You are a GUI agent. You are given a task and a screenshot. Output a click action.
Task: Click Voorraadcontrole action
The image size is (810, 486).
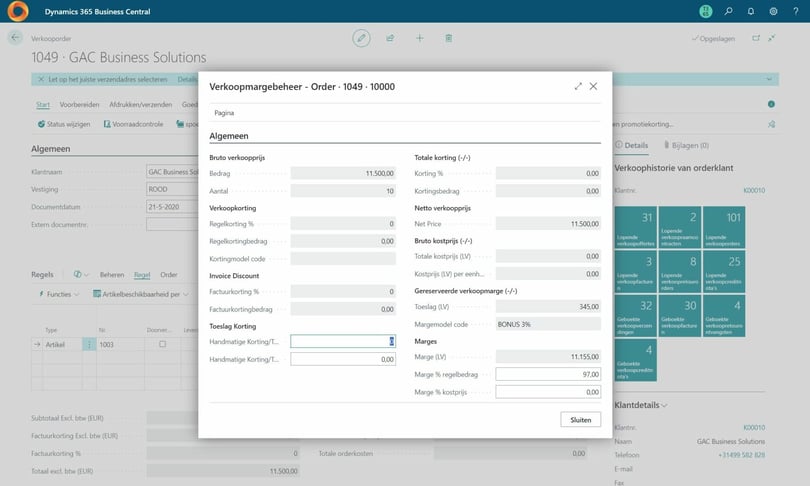click(133, 124)
